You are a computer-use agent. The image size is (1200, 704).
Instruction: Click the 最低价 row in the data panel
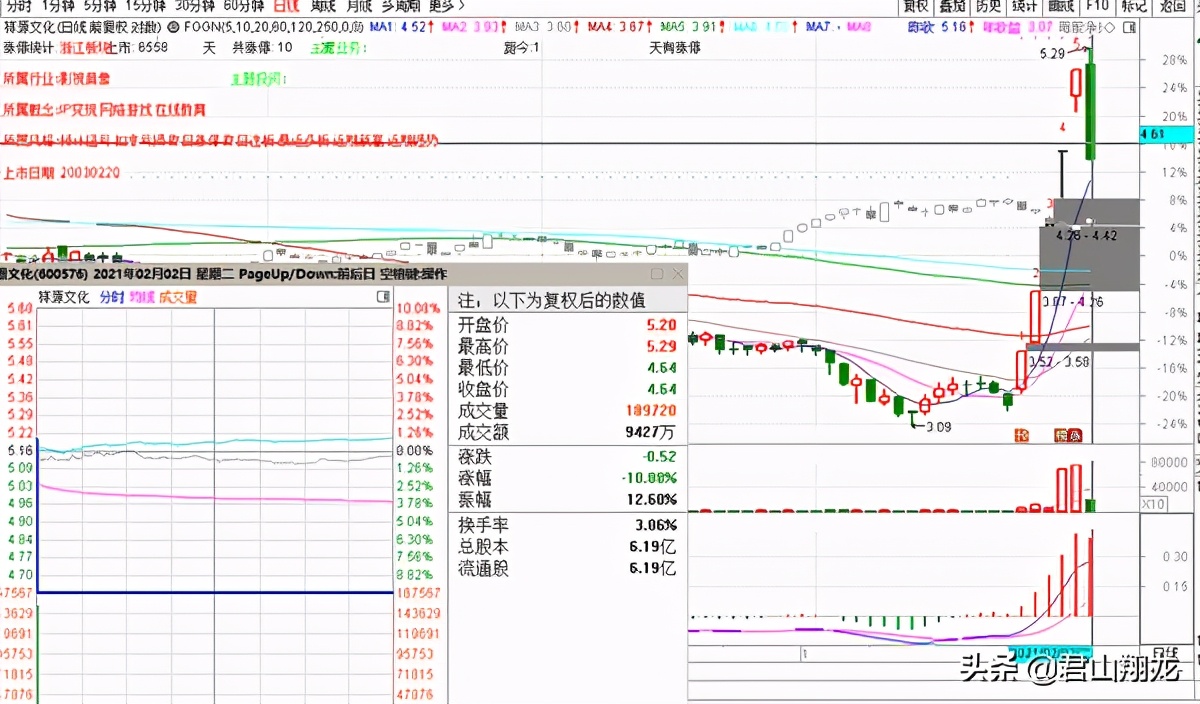[567, 368]
